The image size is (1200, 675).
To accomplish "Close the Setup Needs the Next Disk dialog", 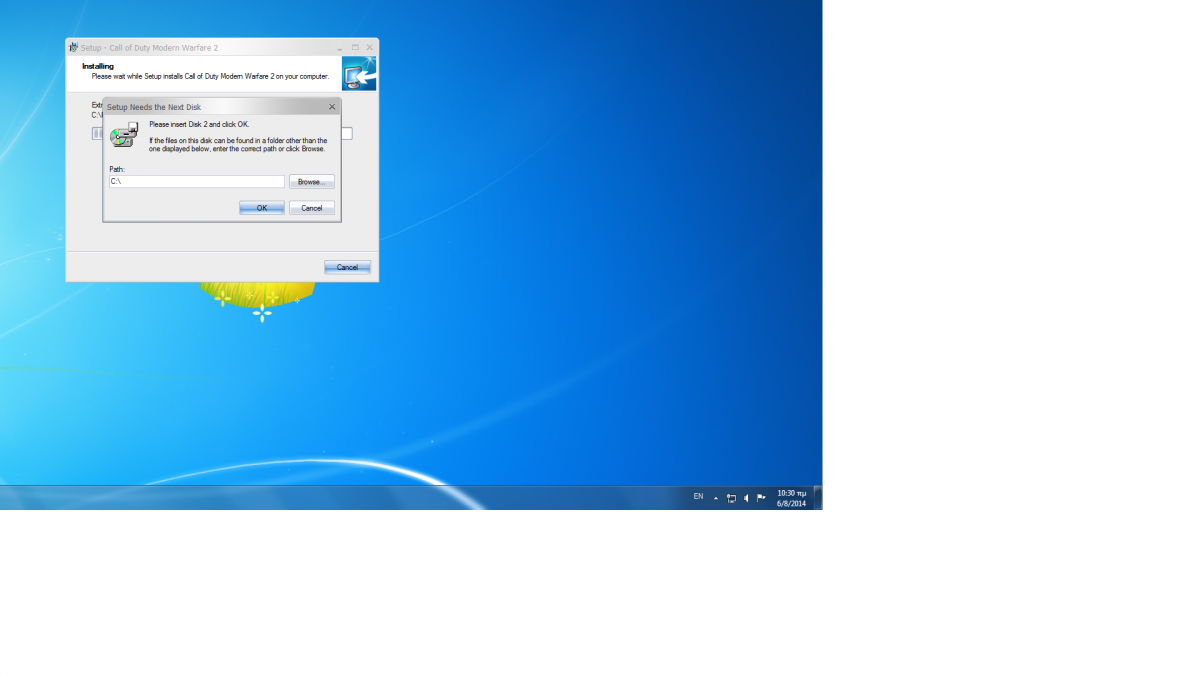I will pos(332,107).
